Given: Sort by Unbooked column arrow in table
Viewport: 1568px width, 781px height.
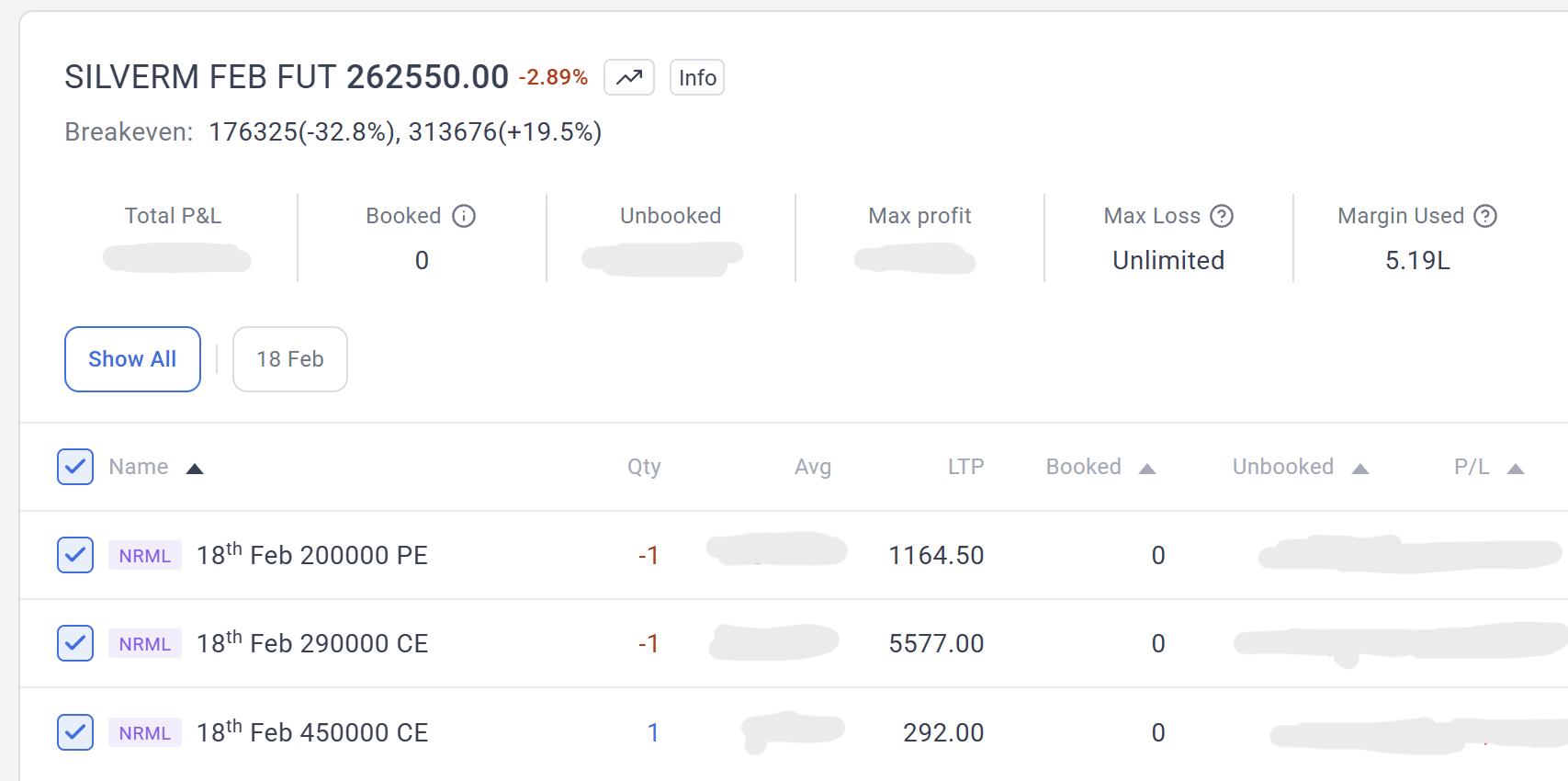Looking at the screenshot, I should tap(1359, 469).
